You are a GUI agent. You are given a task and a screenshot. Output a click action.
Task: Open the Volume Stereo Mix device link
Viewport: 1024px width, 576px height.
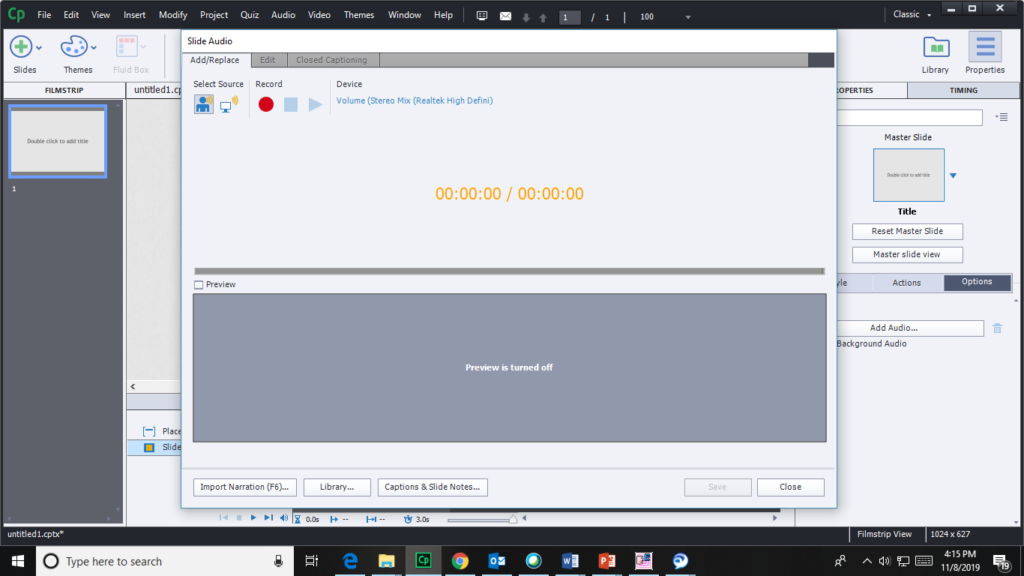pos(415,101)
